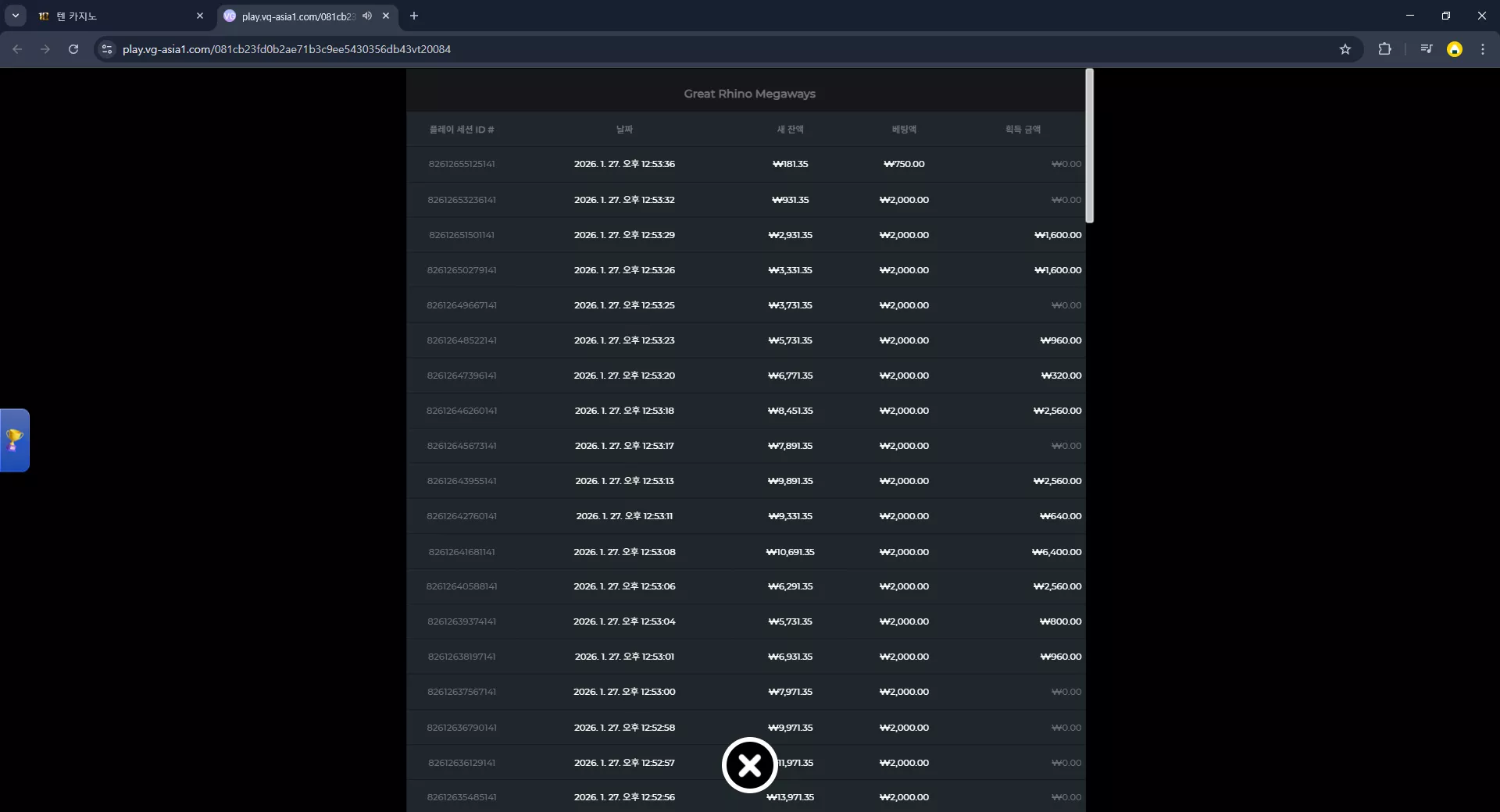The height and width of the screenshot is (812, 1500).
Task: Close the history overlay with X icon
Action: point(749,765)
